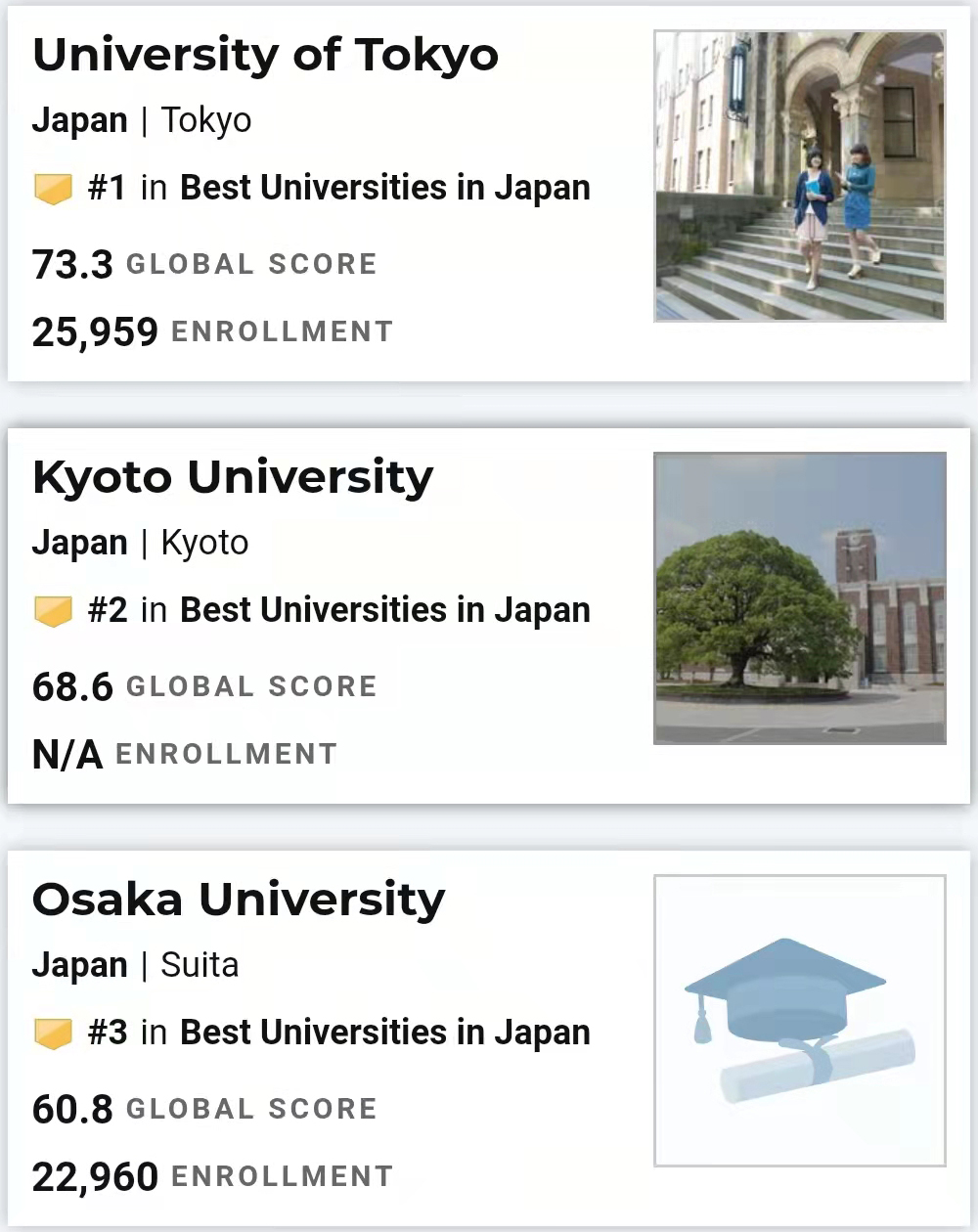
Task: Click the Japan | Suita location text
Action: tap(136, 966)
